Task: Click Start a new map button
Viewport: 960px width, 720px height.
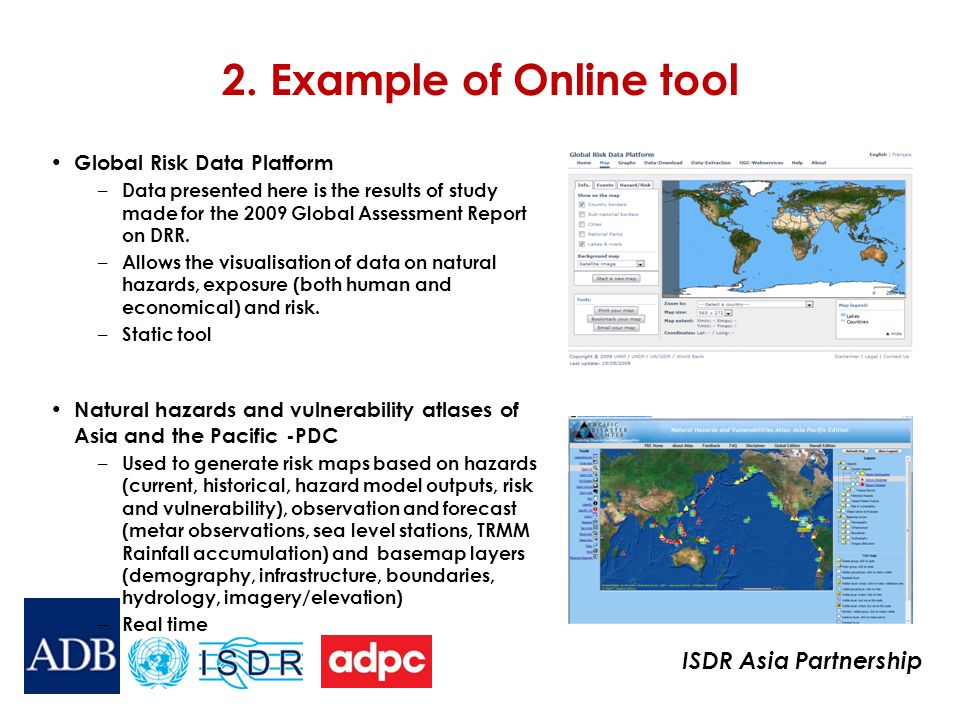Action: point(616,279)
